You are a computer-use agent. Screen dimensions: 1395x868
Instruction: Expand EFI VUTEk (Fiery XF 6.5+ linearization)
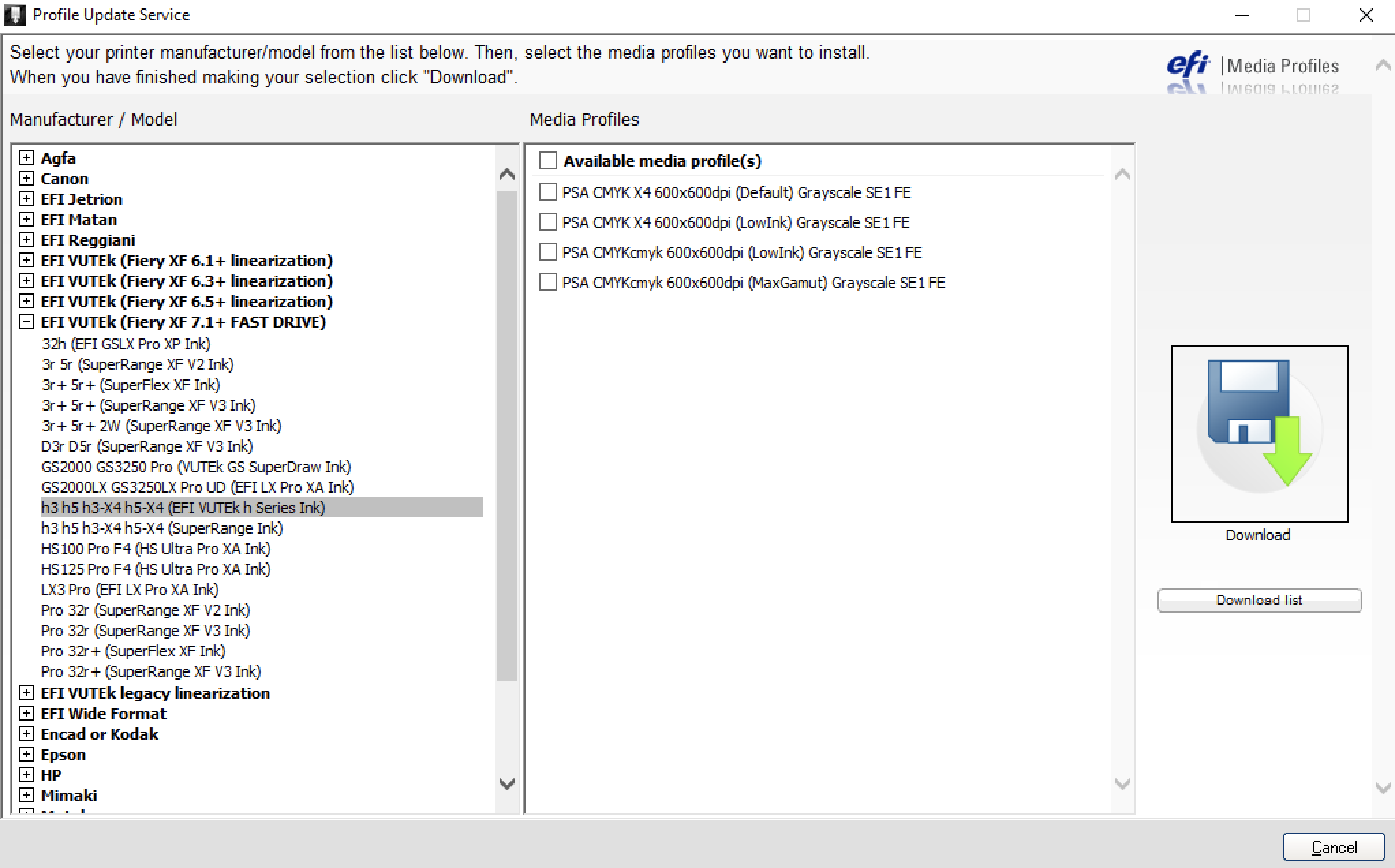click(27, 301)
